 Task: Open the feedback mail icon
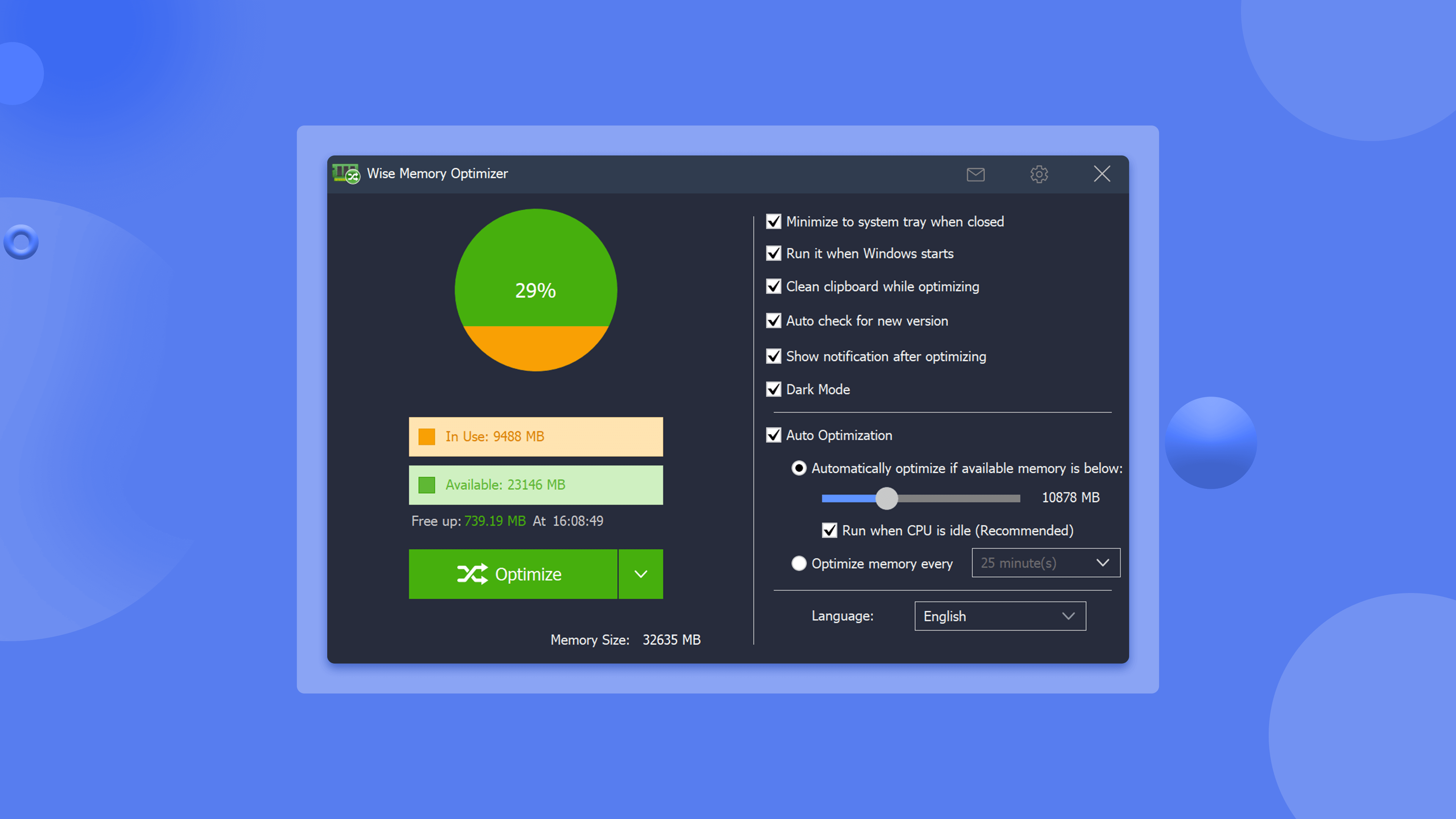point(976,174)
